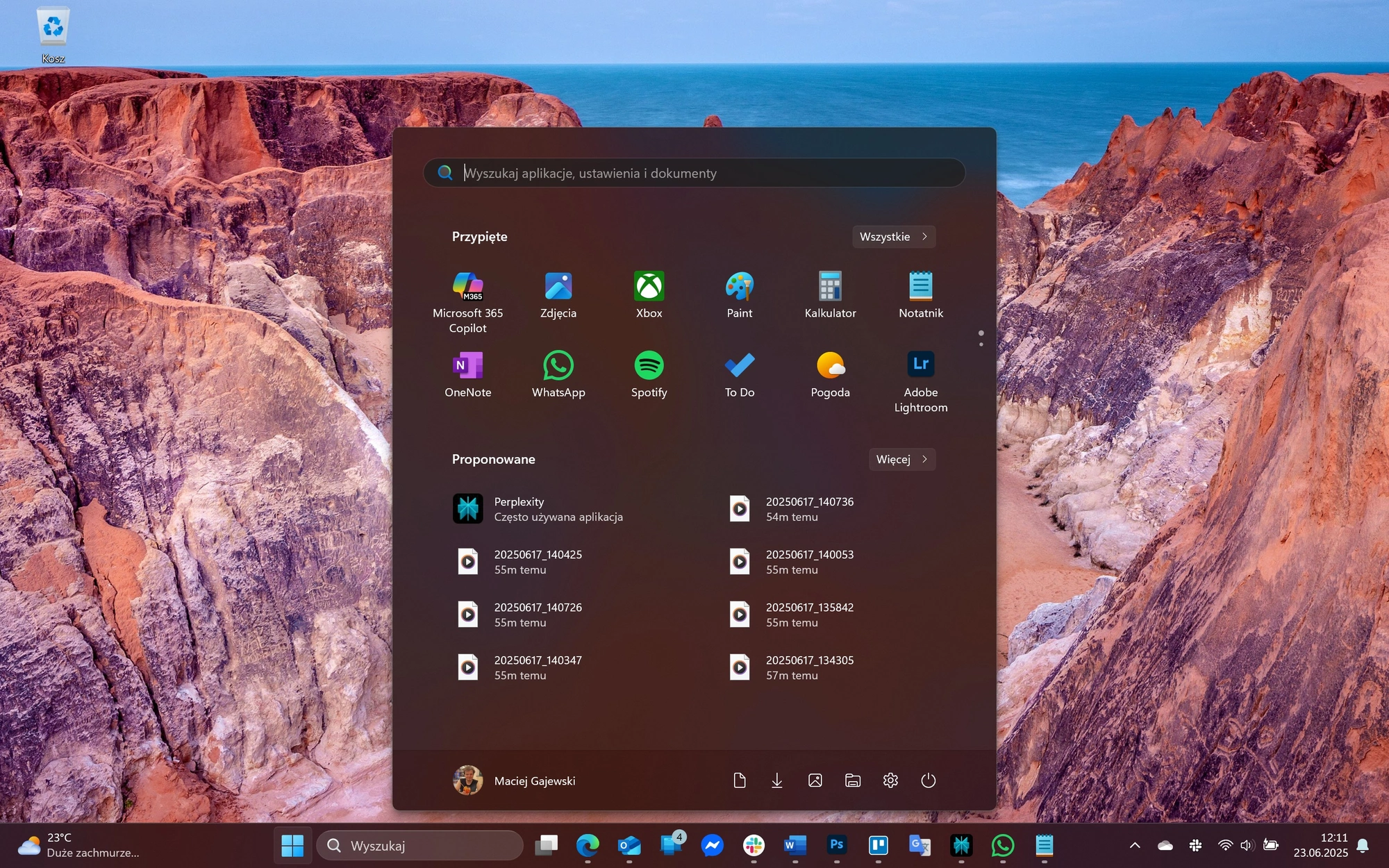1389x868 pixels.
Task: Open Trello from the taskbar
Action: [879, 845]
